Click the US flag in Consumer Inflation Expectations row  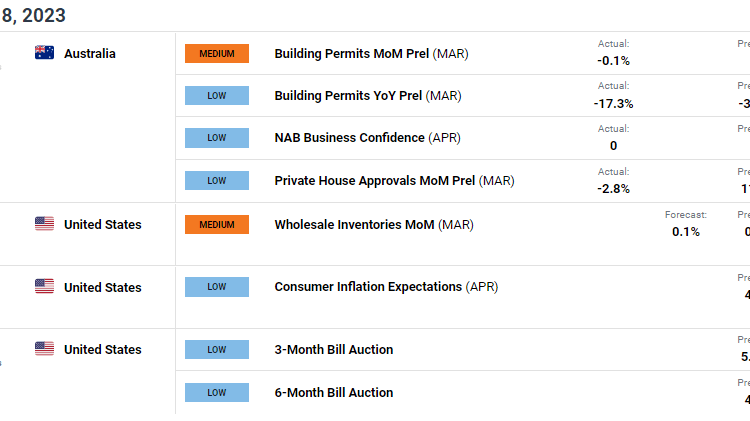click(44, 287)
